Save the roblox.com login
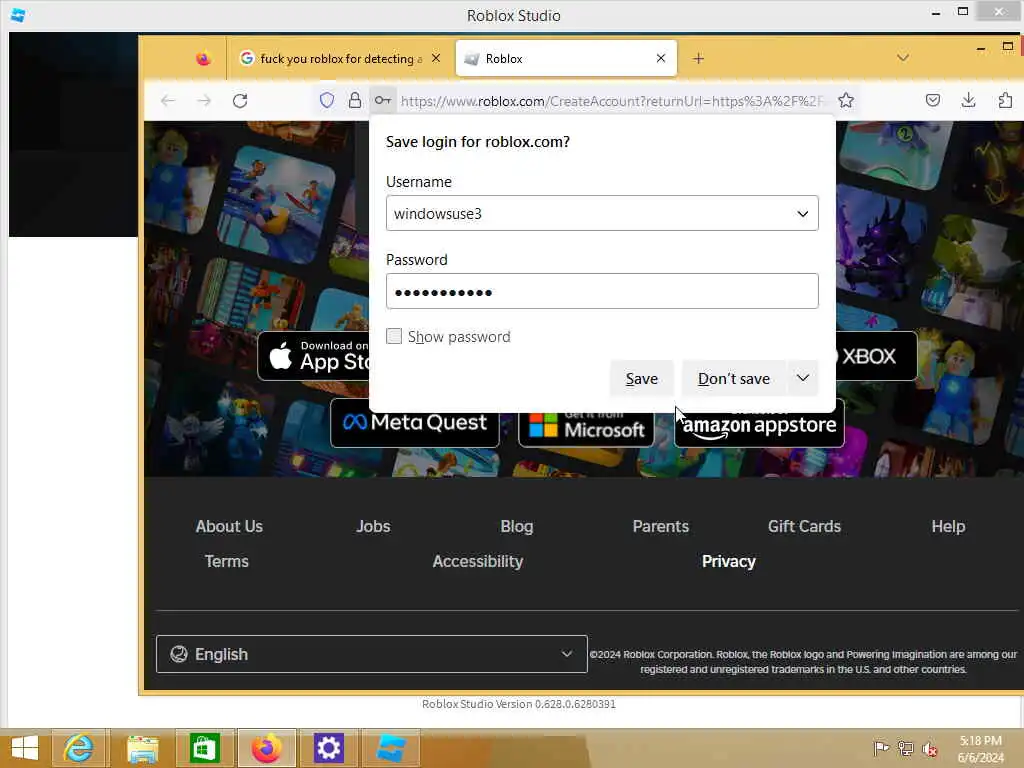This screenshot has width=1024, height=768. 641,379
